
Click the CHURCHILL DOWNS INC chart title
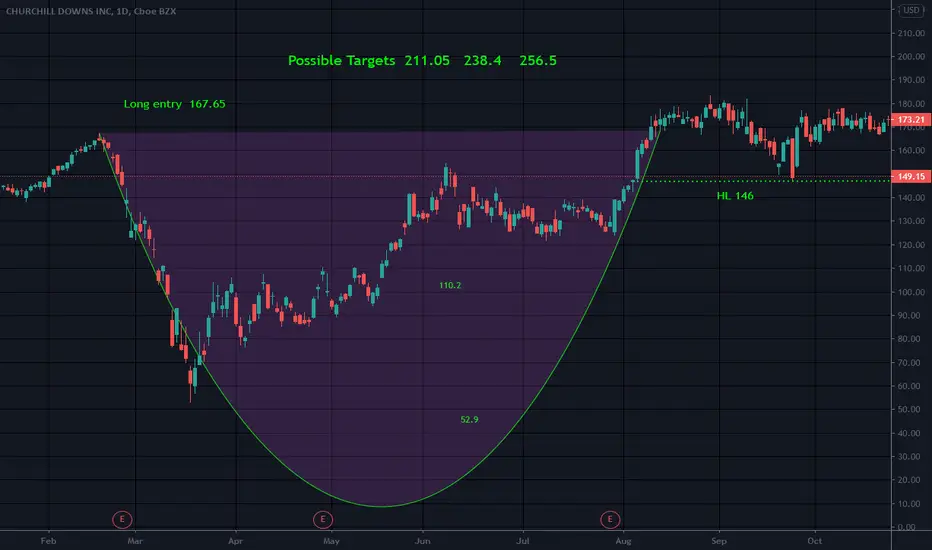tap(91, 11)
